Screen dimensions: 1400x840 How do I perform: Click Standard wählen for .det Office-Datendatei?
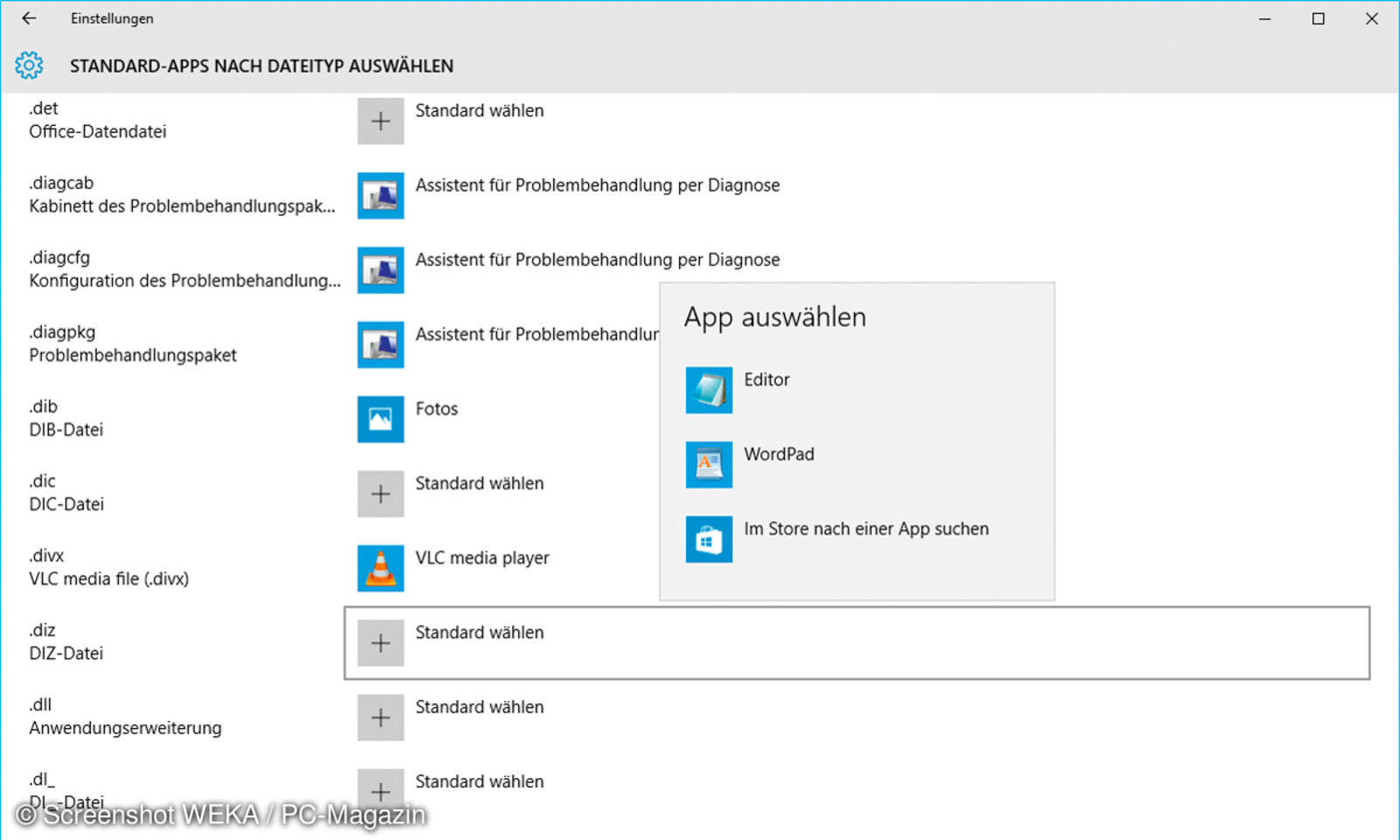click(479, 110)
